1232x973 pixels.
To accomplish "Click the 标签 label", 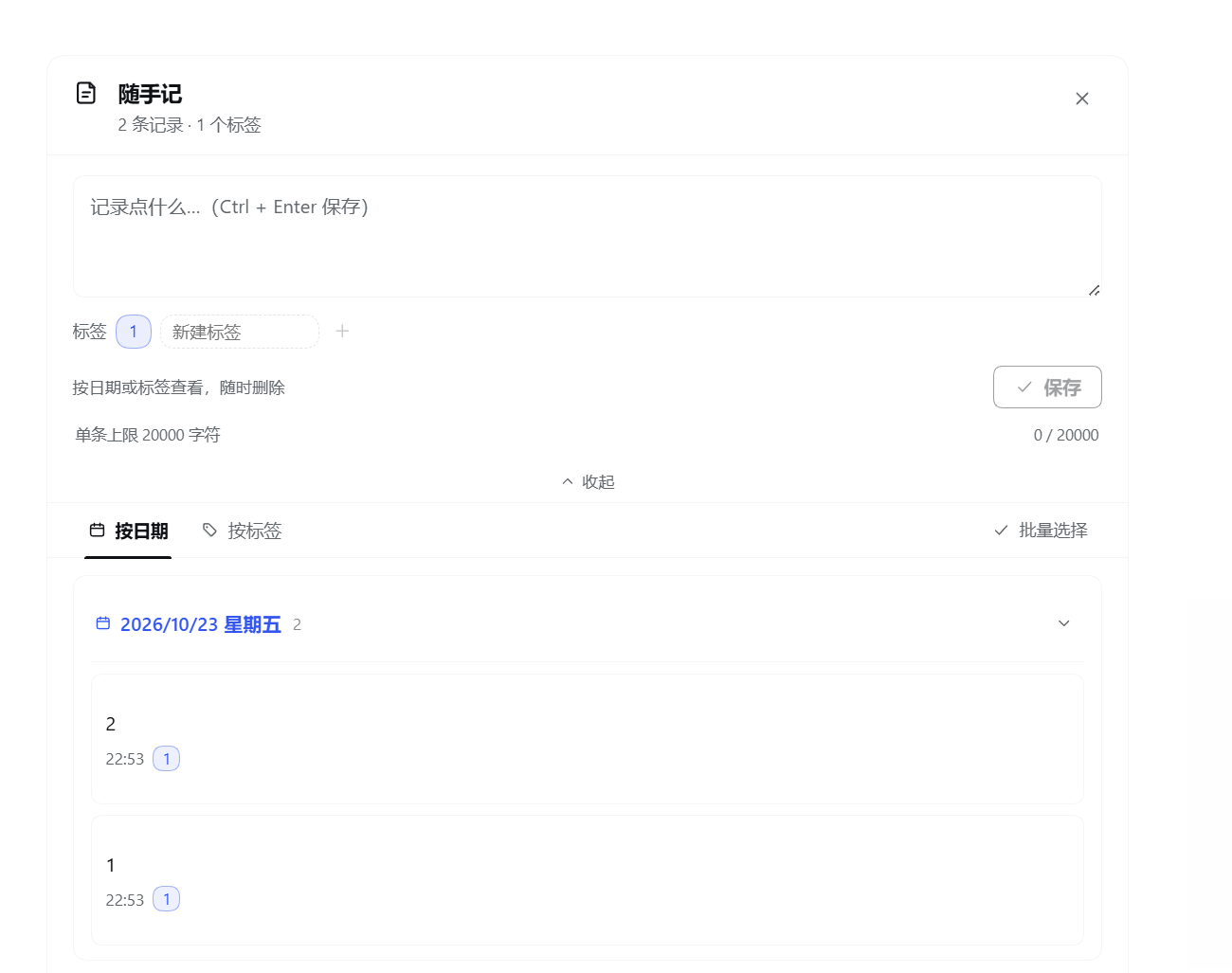I will pyautogui.click(x=90, y=332).
